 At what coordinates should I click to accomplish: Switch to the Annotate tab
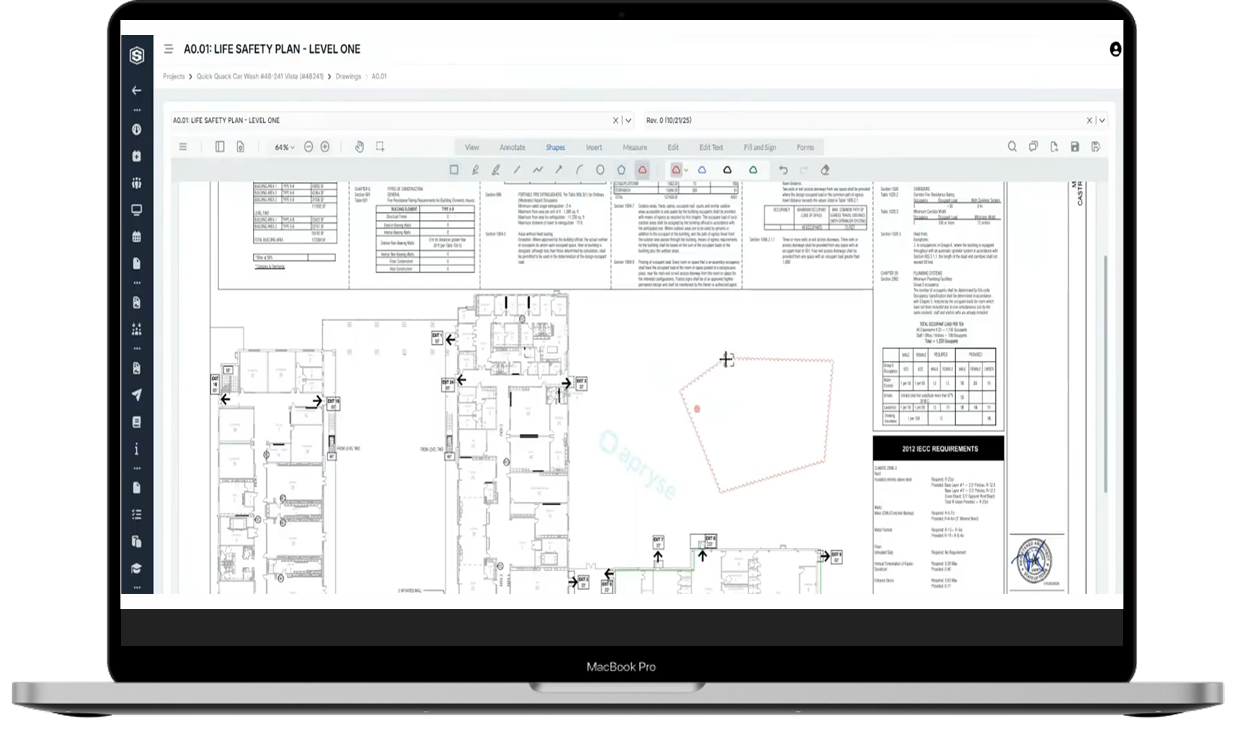pos(512,147)
